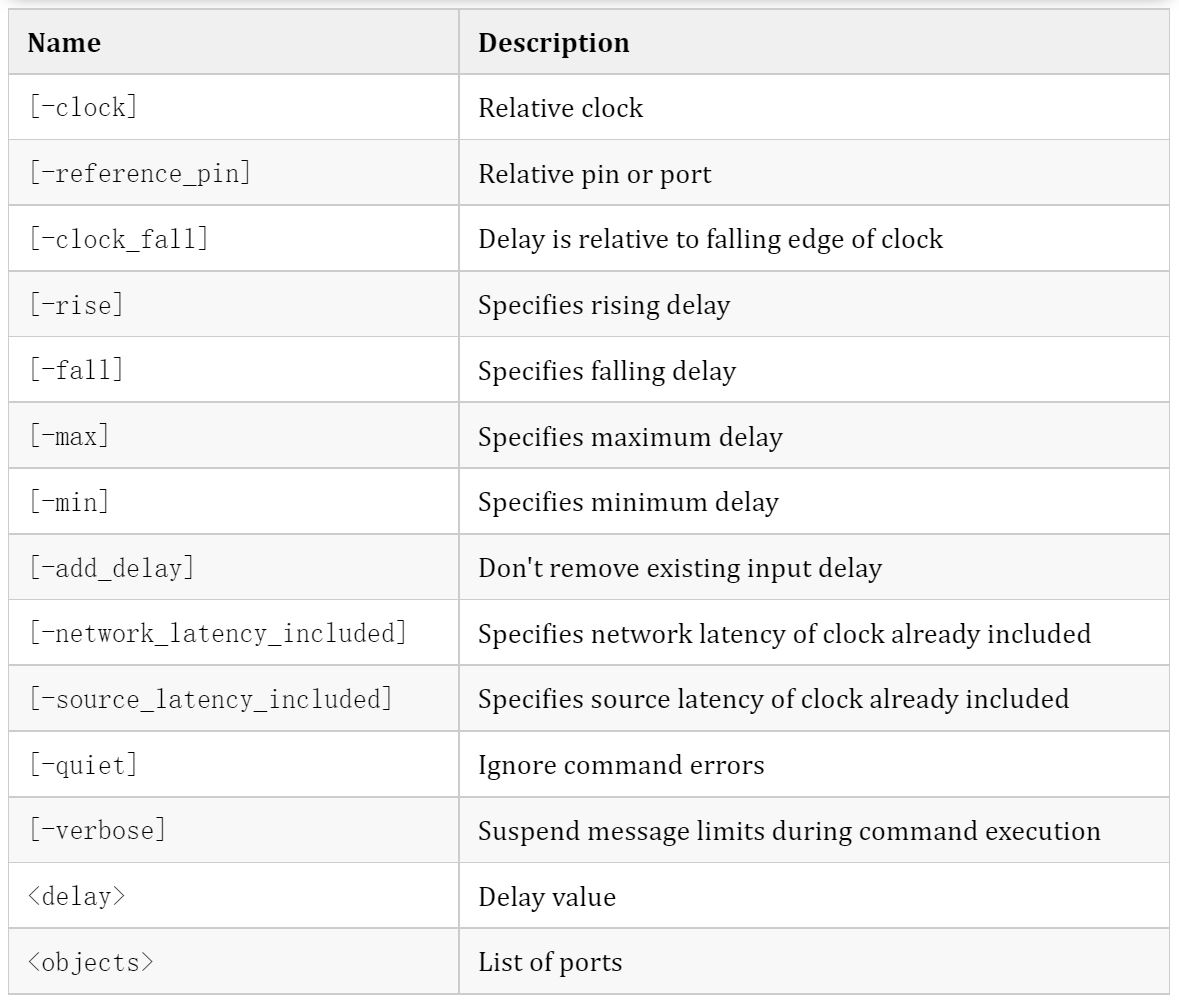Select the [-fall] option name
The height and width of the screenshot is (1004, 1179).
tap(76, 370)
